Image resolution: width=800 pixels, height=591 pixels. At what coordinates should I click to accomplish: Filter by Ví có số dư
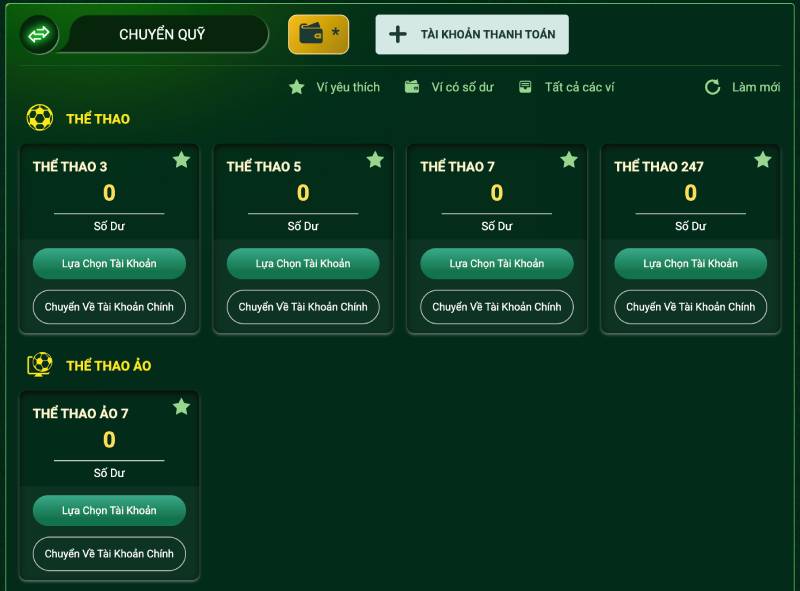tap(449, 87)
